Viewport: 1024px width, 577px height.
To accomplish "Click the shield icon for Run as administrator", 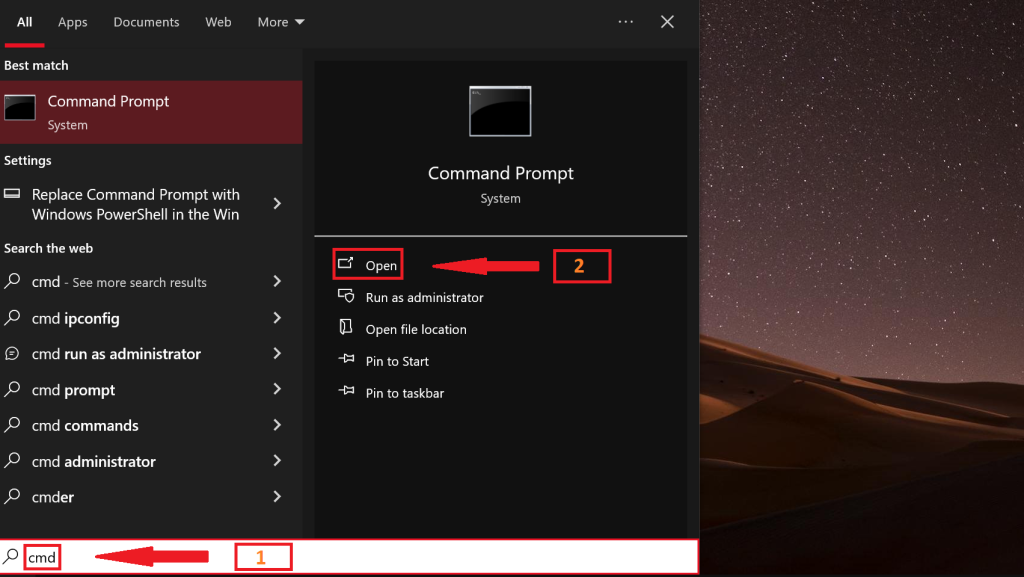I will [x=346, y=296].
